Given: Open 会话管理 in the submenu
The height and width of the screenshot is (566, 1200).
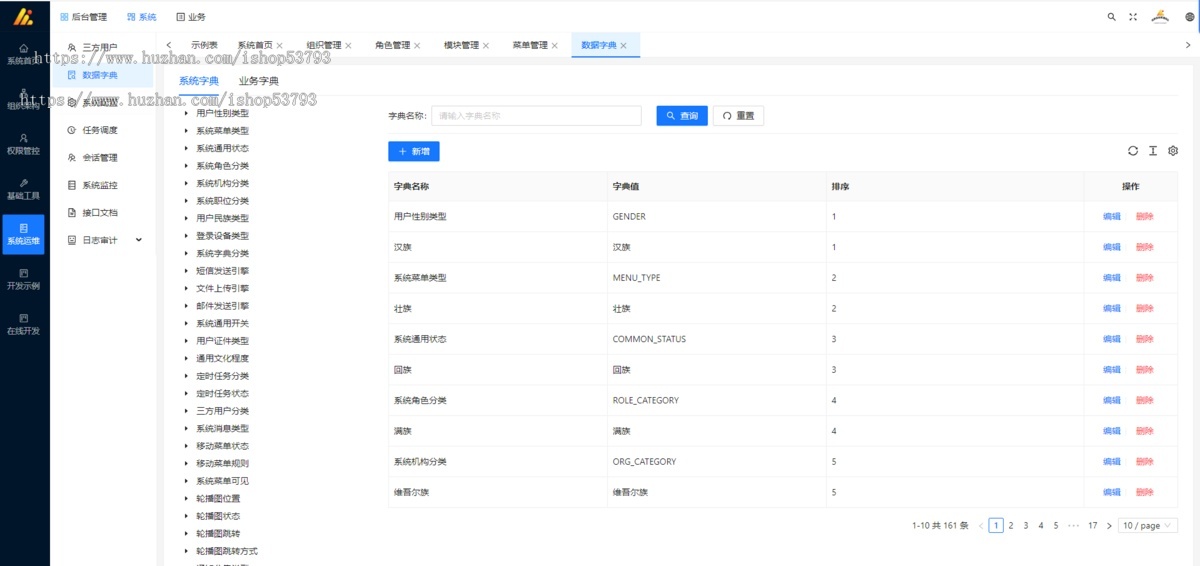Looking at the screenshot, I should (x=103, y=158).
